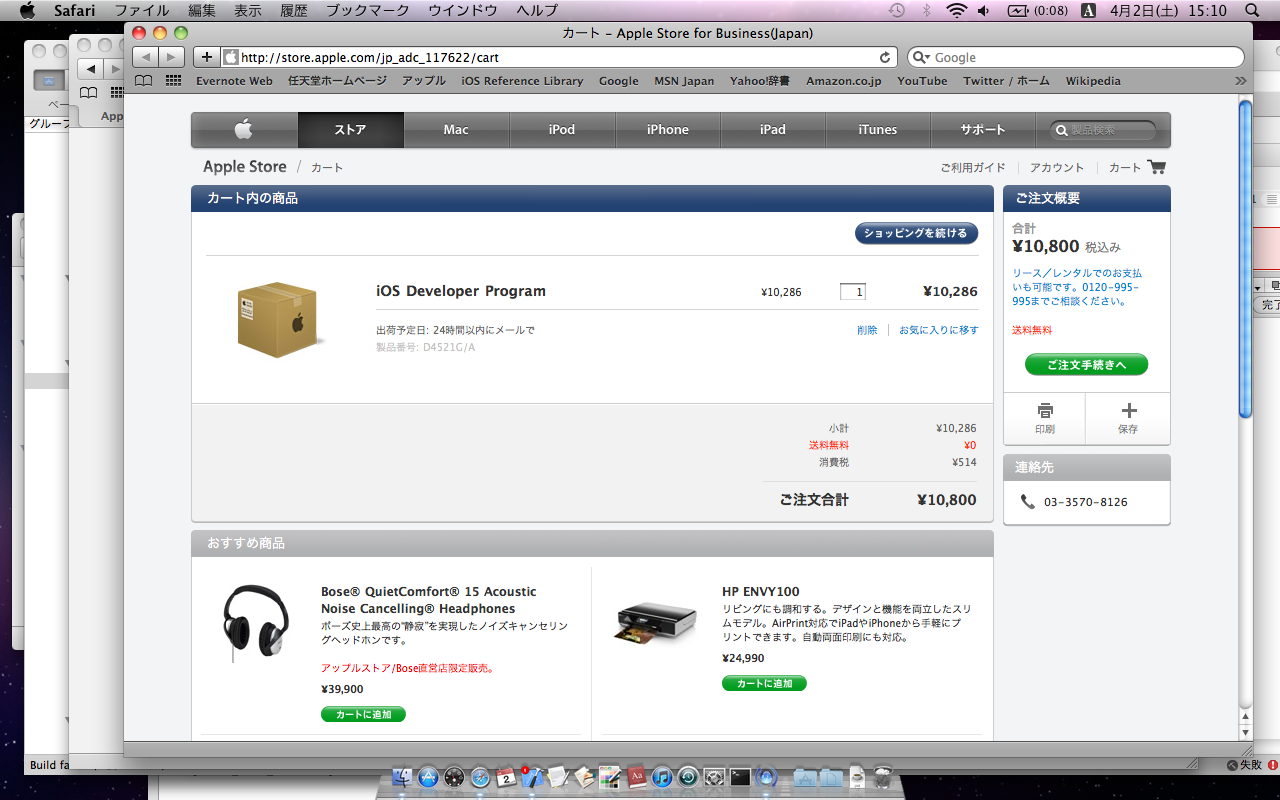Launch Terminal from the Dock
This screenshot has height=800, width=1280.
point(740,777)
